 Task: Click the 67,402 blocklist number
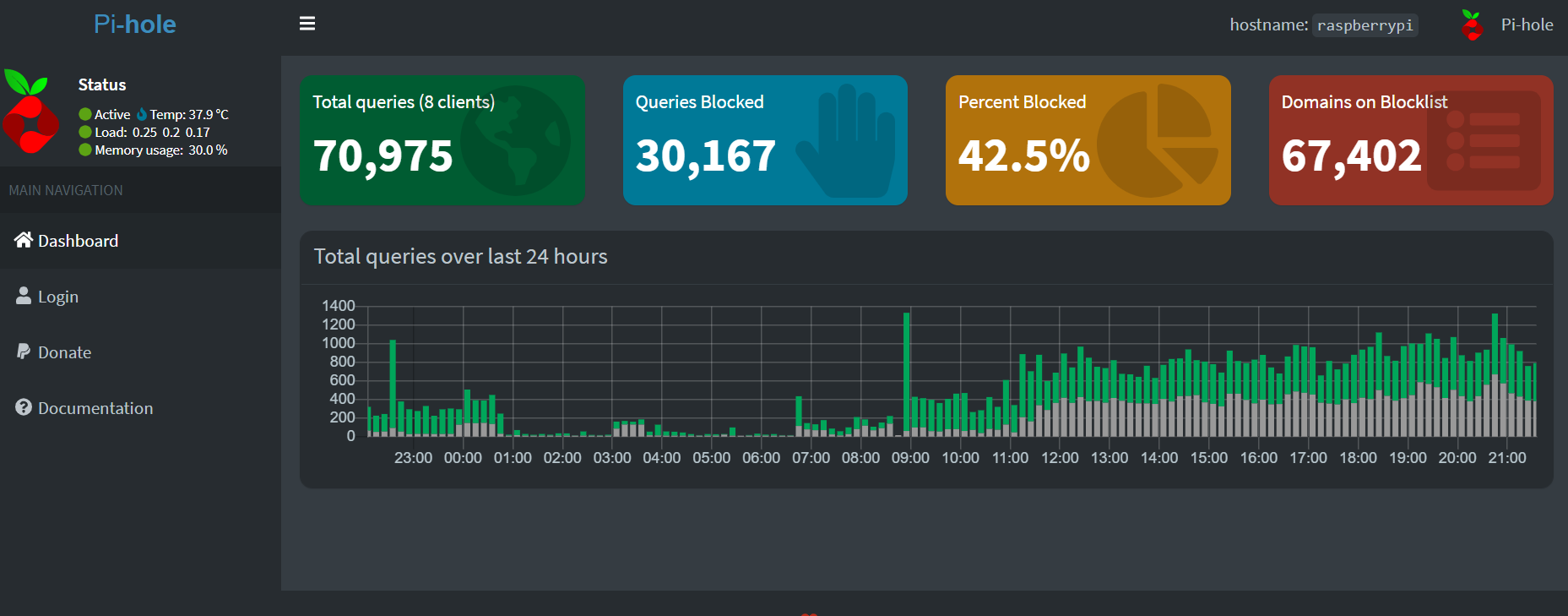click(1352, 155)
